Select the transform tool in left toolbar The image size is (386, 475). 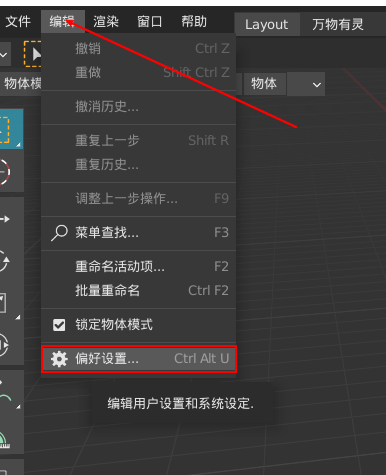coord(11,344)
